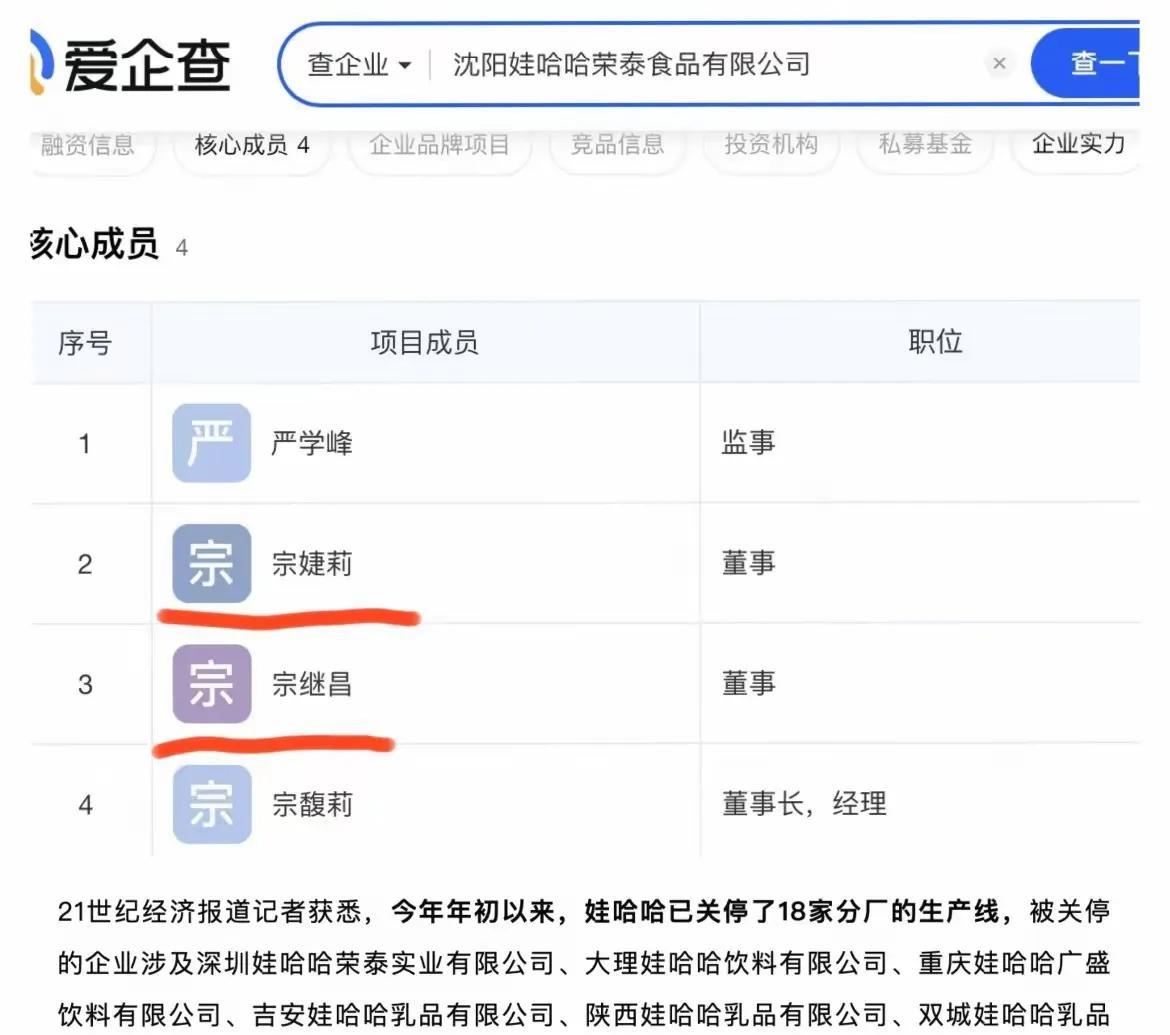Image resolution: width=1170 pixels, height=1035 pixels.
Task: Click the 宗 avatar icon beside 宗婕莉
Action: pos(211,563)
